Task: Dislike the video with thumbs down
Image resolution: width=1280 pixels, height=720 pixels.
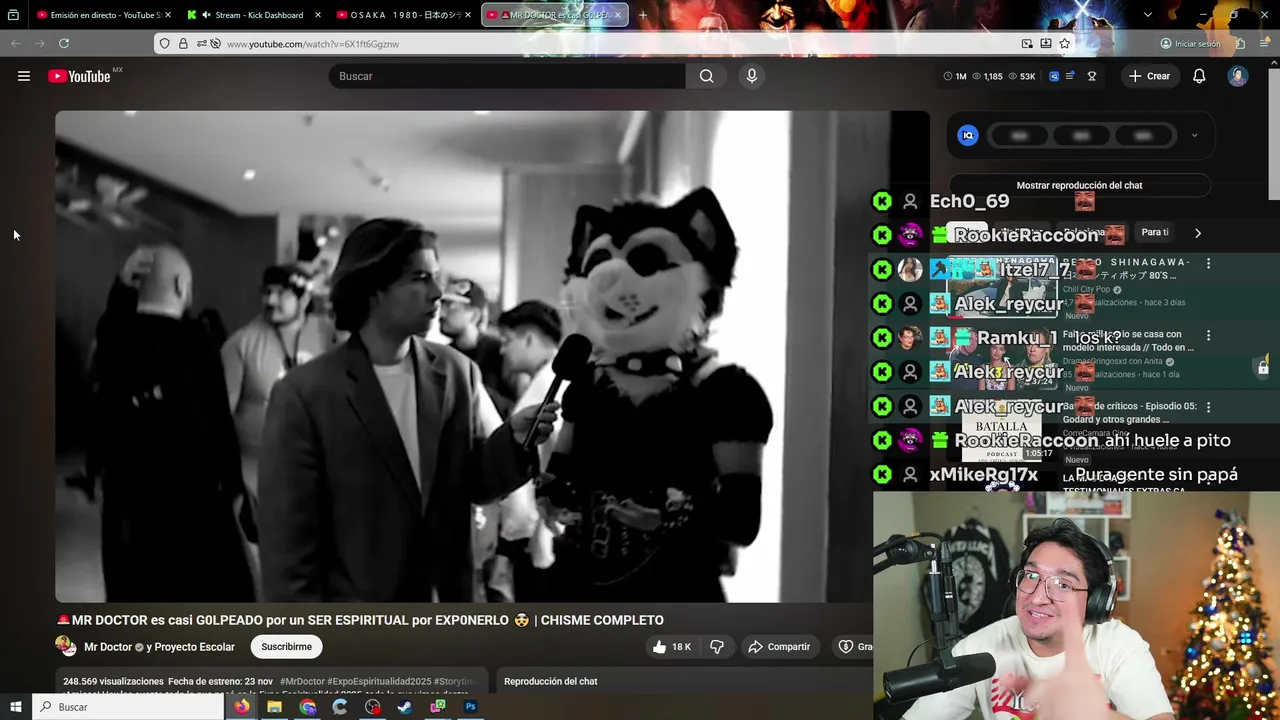Action: [x=716, y=647]
